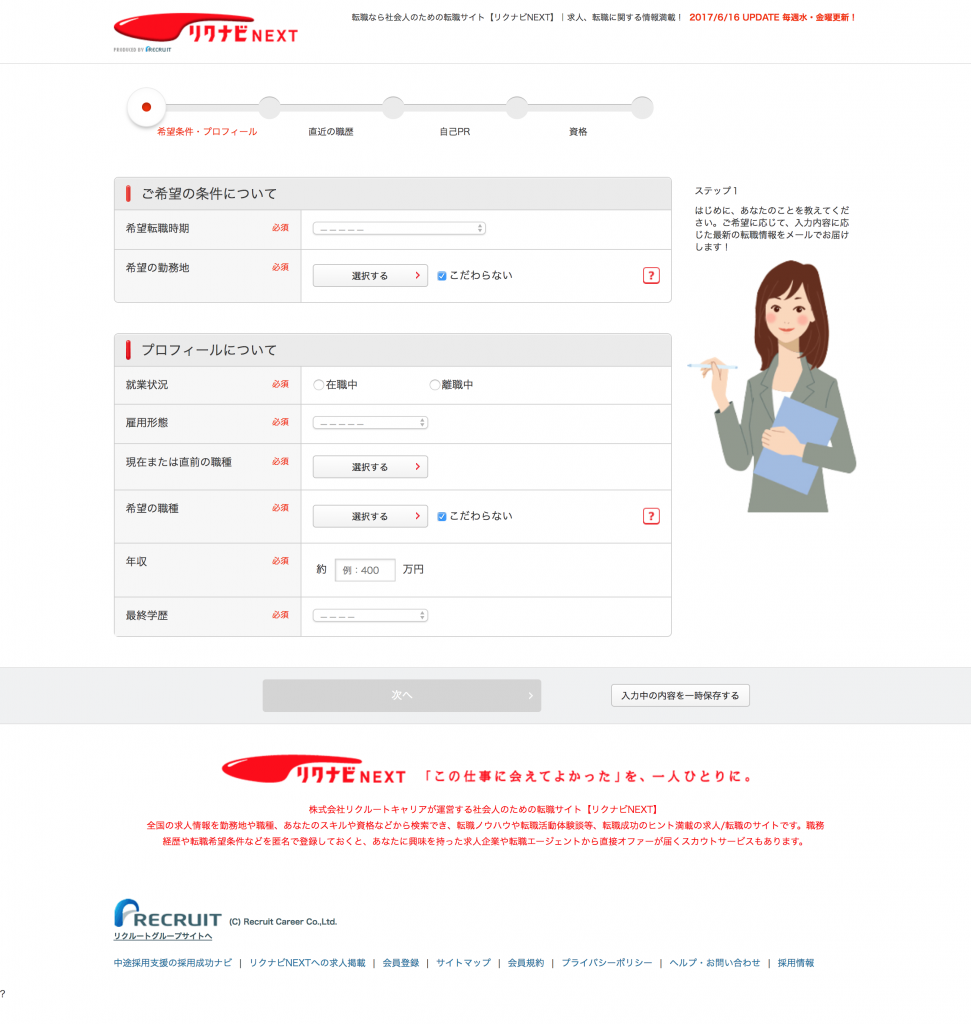Screen dimensions: 971x1024
Task: Open the 最終学歴 dropdown
Action: click(x=370, y=616)
